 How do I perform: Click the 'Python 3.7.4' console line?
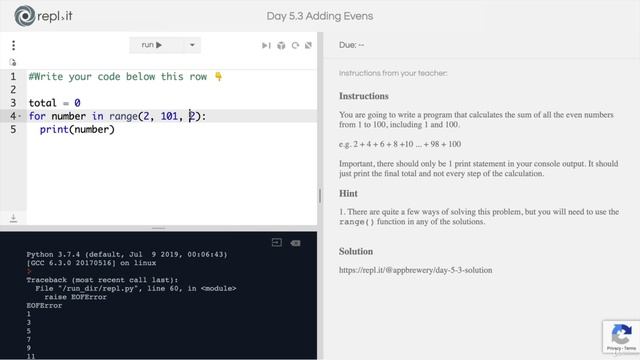click(127, 254)
